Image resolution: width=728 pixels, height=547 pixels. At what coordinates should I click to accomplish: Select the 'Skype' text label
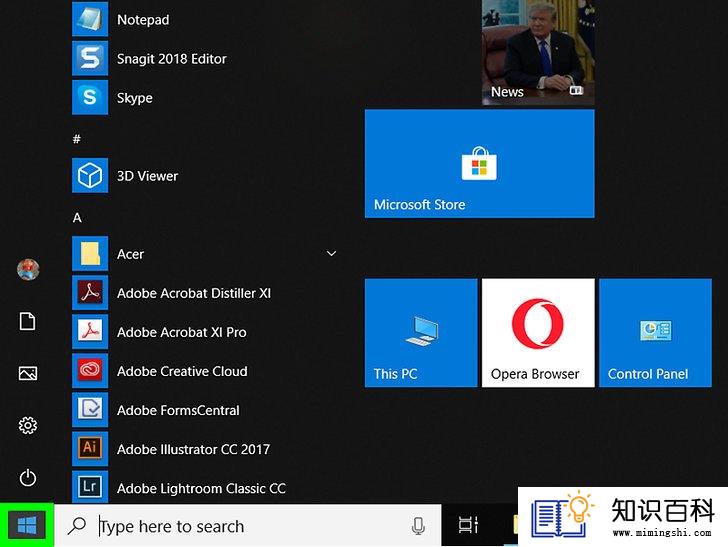tap(135, 98)
